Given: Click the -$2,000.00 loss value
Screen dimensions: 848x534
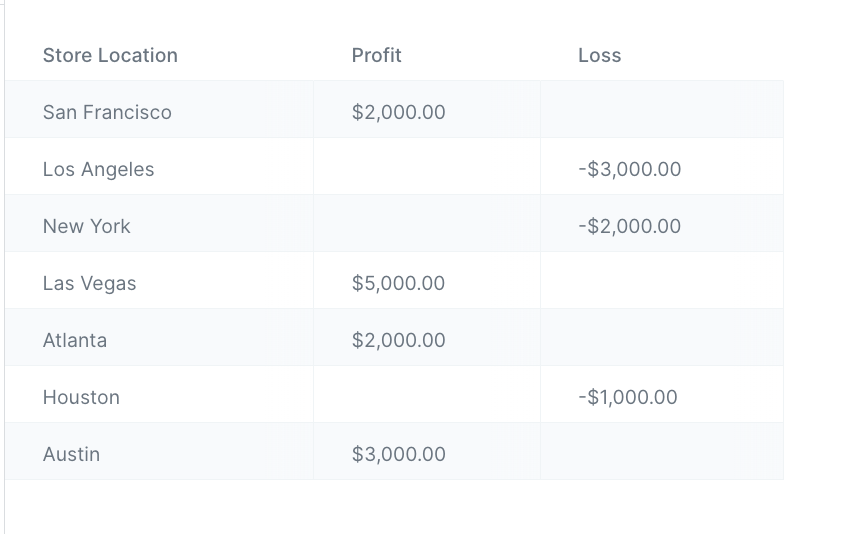Looking at the screenshot, I should click(629, 227).
